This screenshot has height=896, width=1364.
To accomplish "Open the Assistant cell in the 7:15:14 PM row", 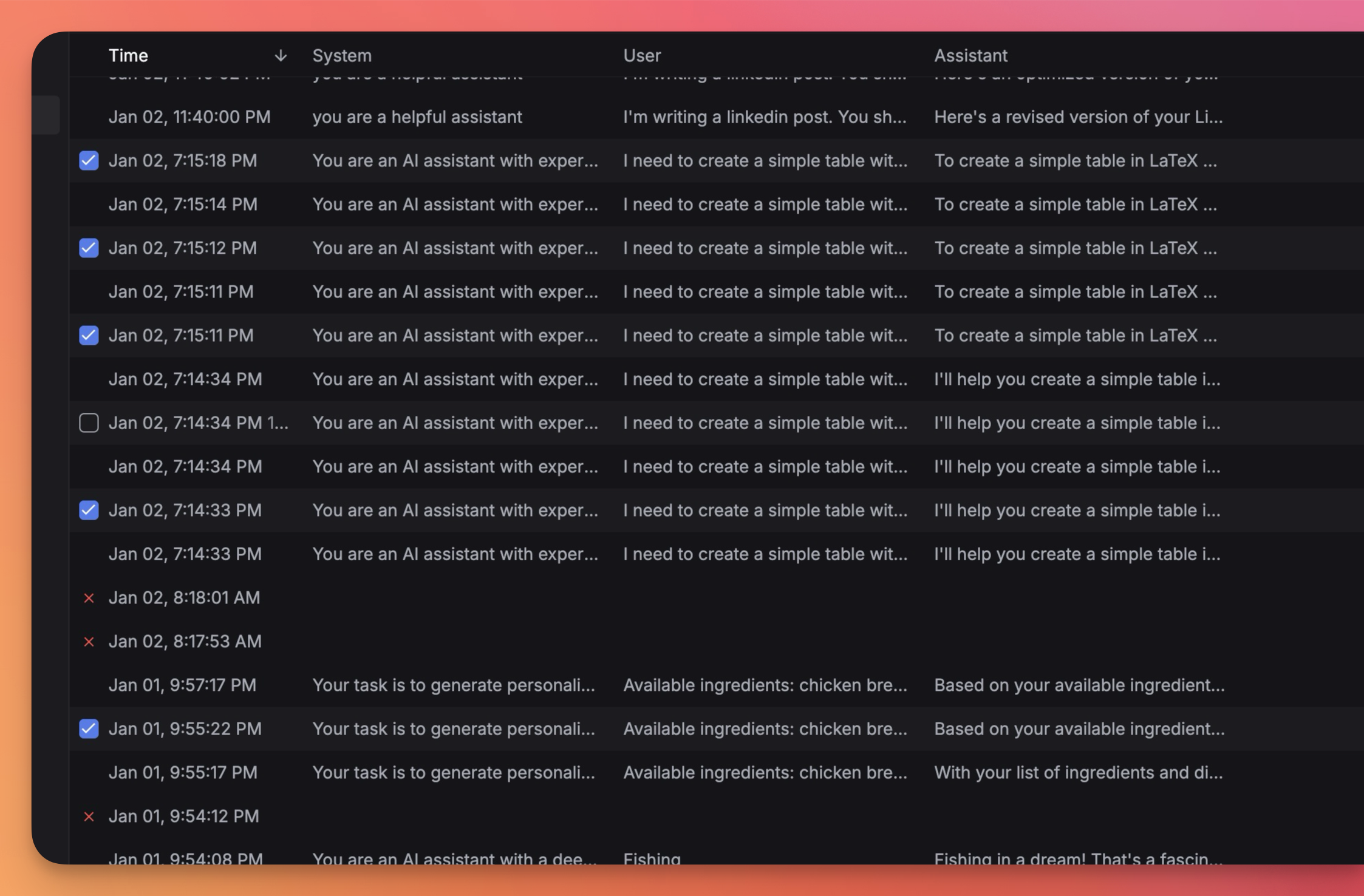I will click(x=1076, y=205).
